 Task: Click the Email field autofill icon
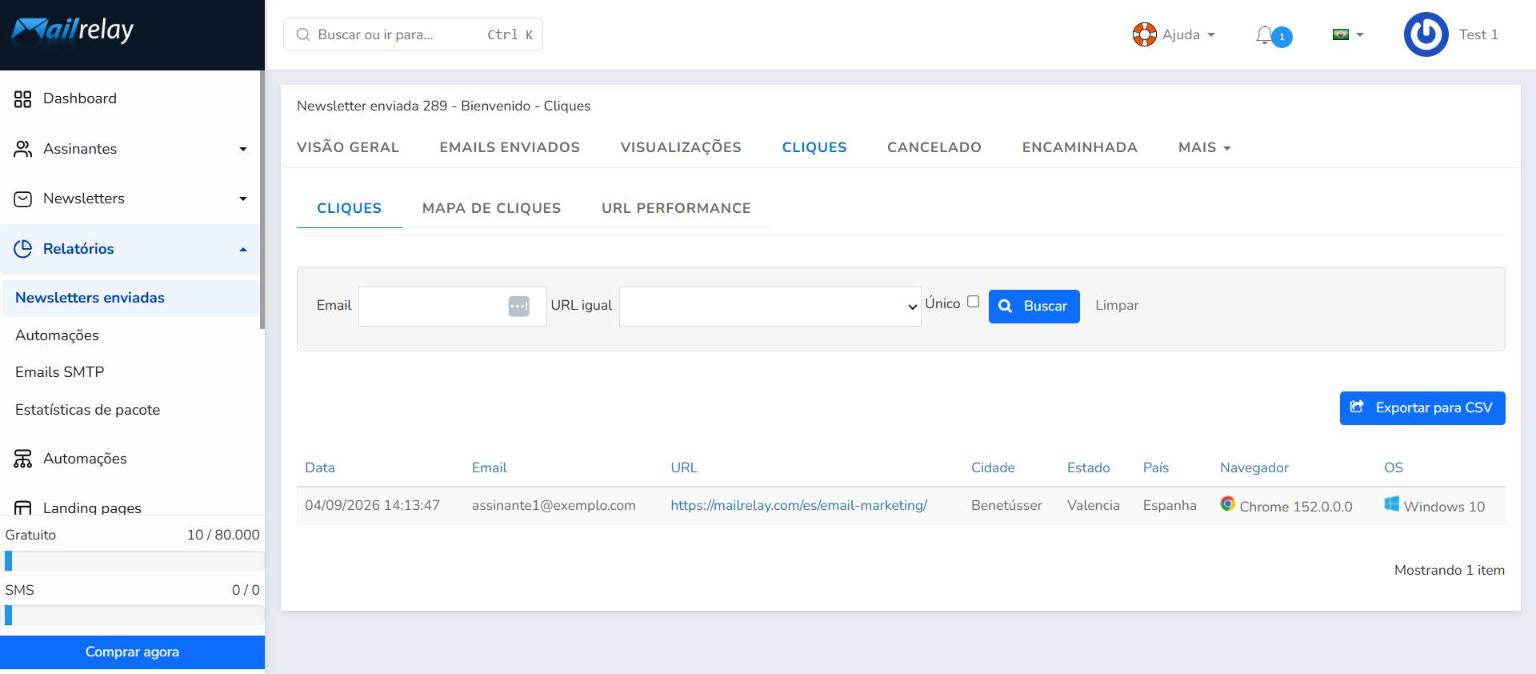(519, 306)
